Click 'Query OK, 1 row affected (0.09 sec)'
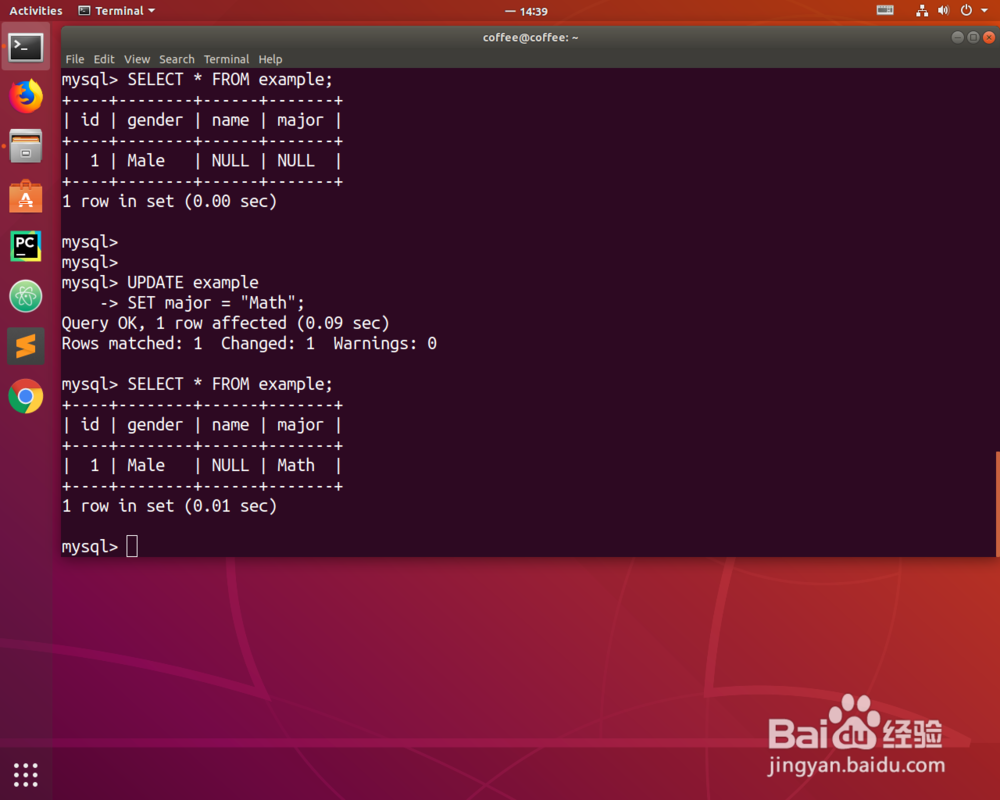The image size is (1000, 800). tap(225, 323)
